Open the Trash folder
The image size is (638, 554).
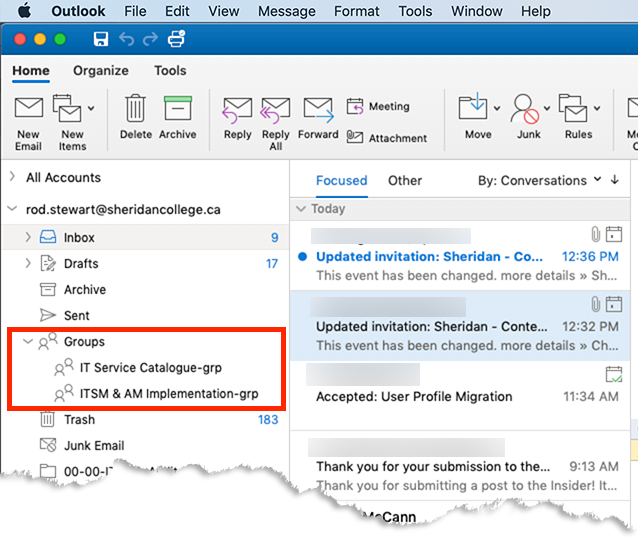pyautogui.click(x=145, y=420)
